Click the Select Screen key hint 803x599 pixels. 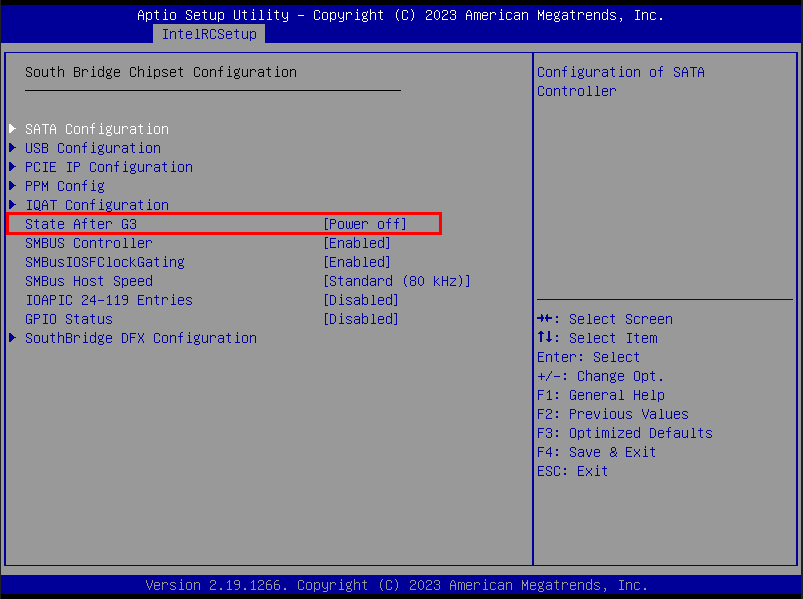605,319
